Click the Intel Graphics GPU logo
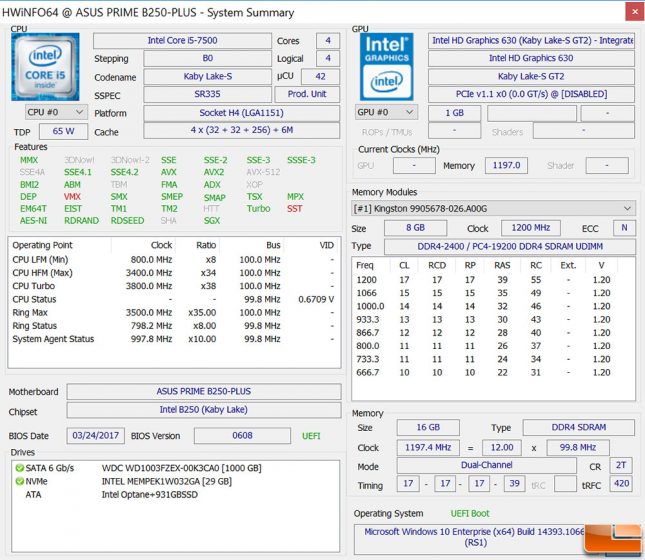This screenshot has height=560, width=645. (x=387, y=67)
